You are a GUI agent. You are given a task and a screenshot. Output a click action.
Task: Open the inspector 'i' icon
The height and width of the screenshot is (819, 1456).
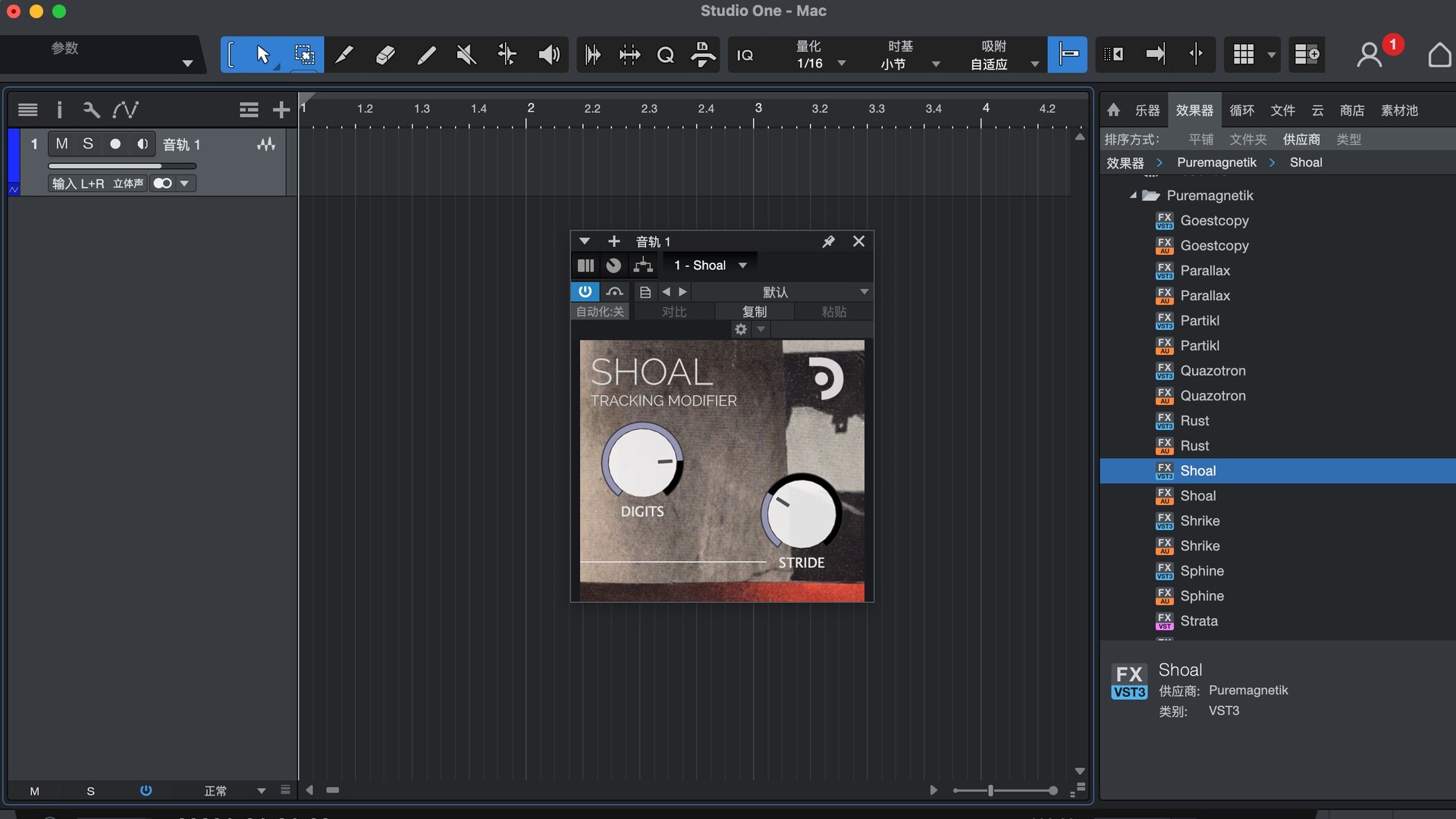59,110
